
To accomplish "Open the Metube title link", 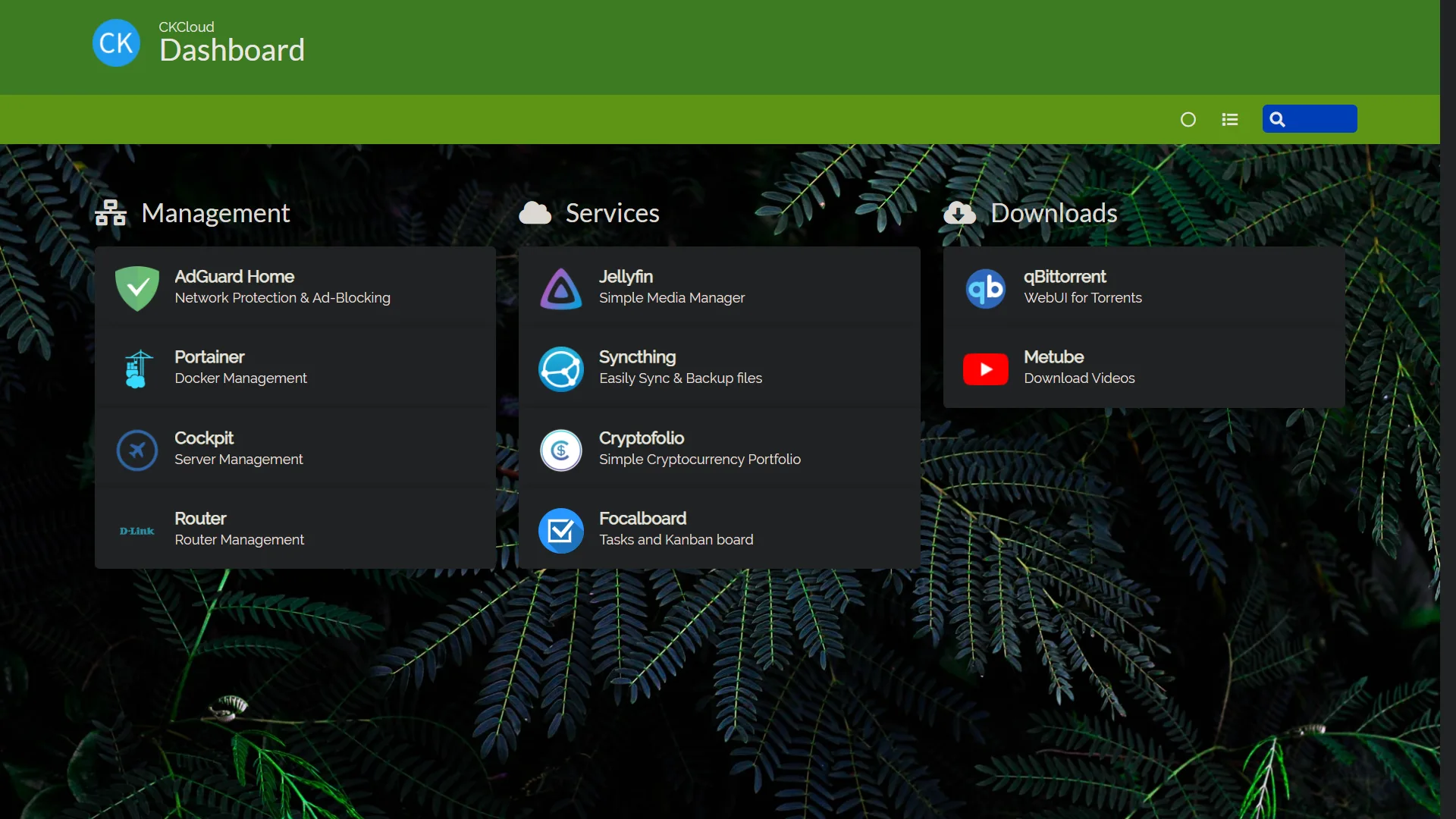I will click(x=1053, y=357).
